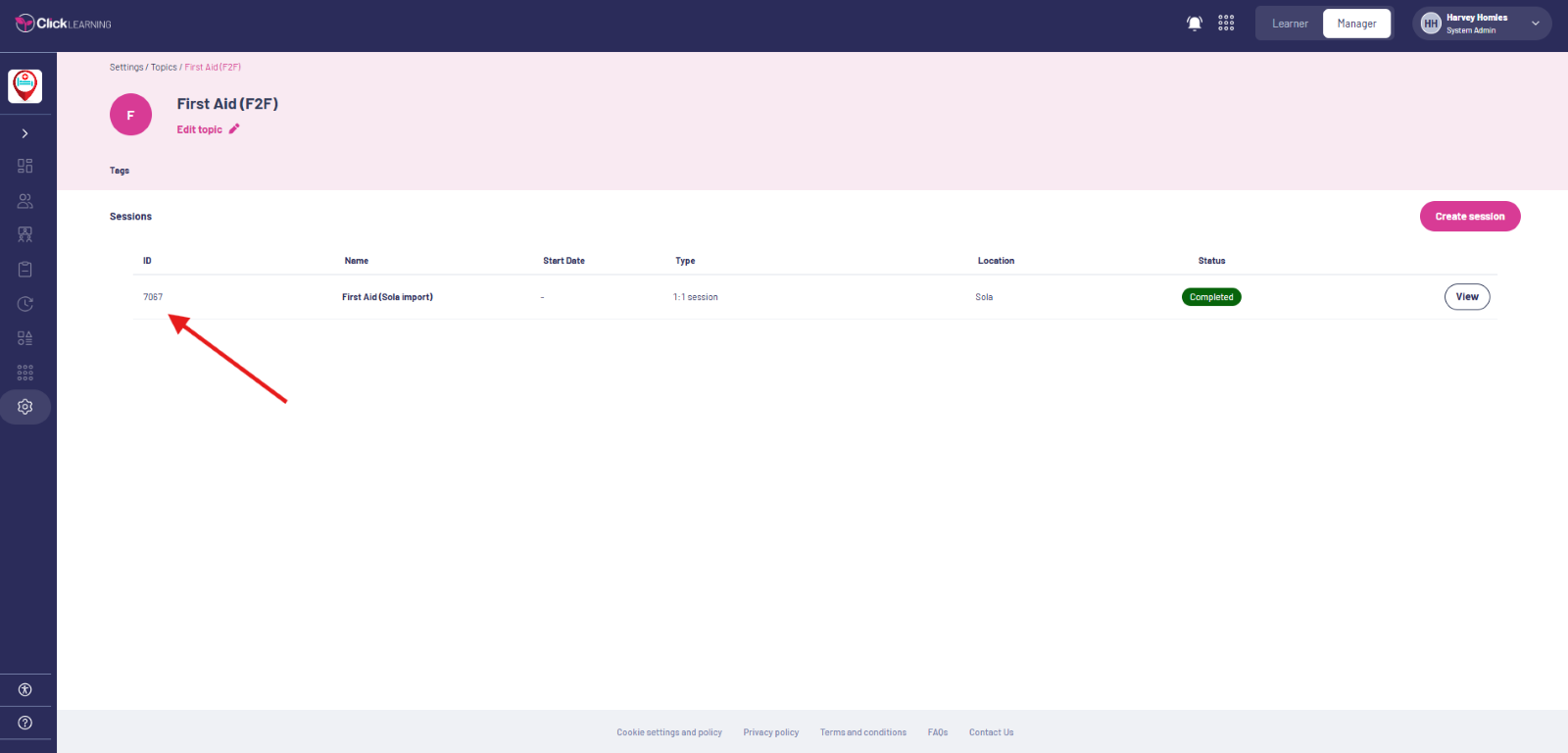1568x753 pixels.
Task: Switch to Learner view
Action: [x=1290, y=24]
